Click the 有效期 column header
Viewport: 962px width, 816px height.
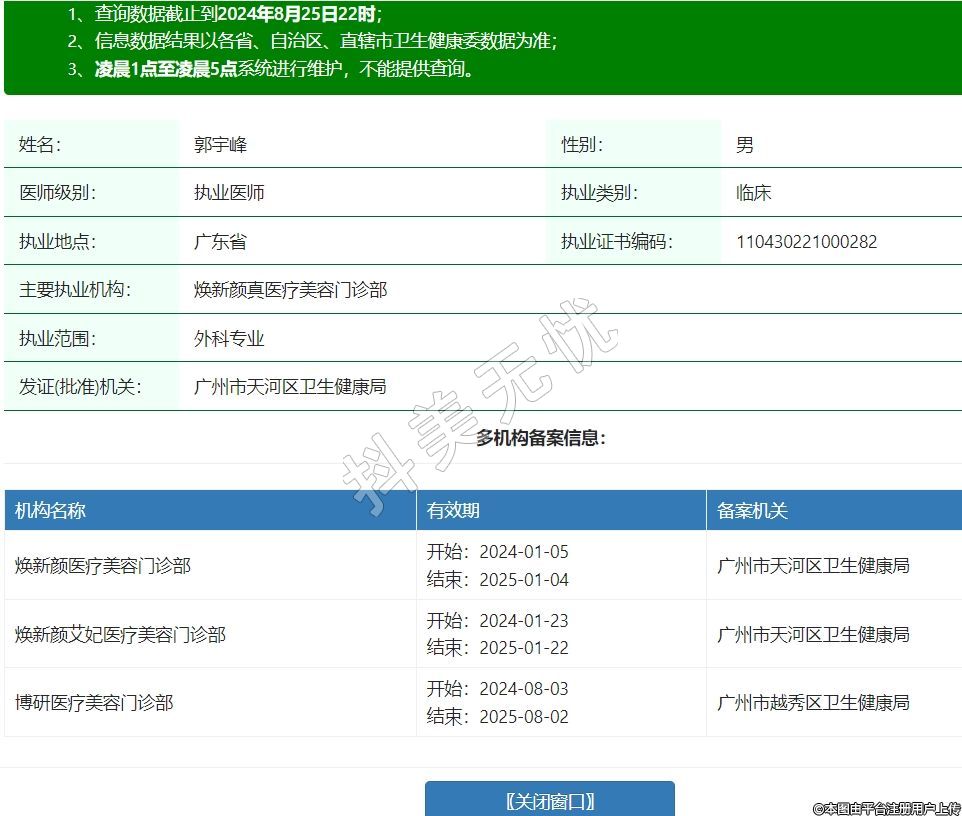point(453,511)
